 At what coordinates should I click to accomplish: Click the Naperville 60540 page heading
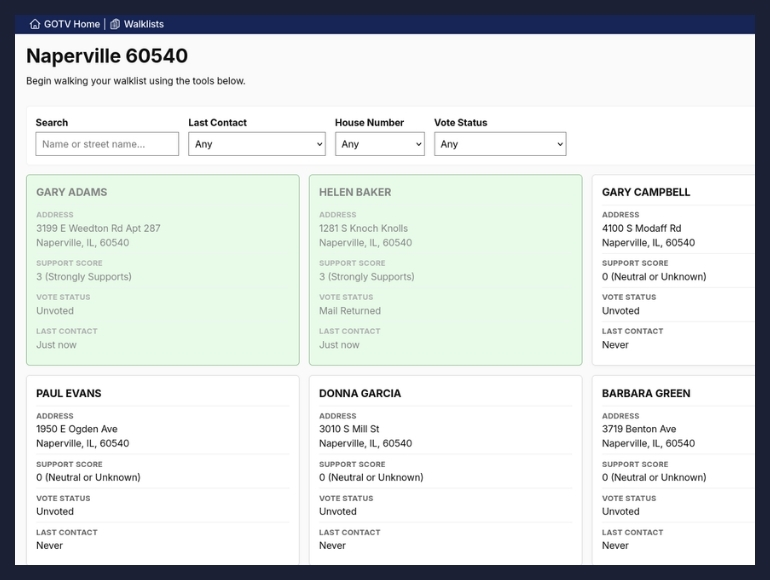click(x=107, y=56)
